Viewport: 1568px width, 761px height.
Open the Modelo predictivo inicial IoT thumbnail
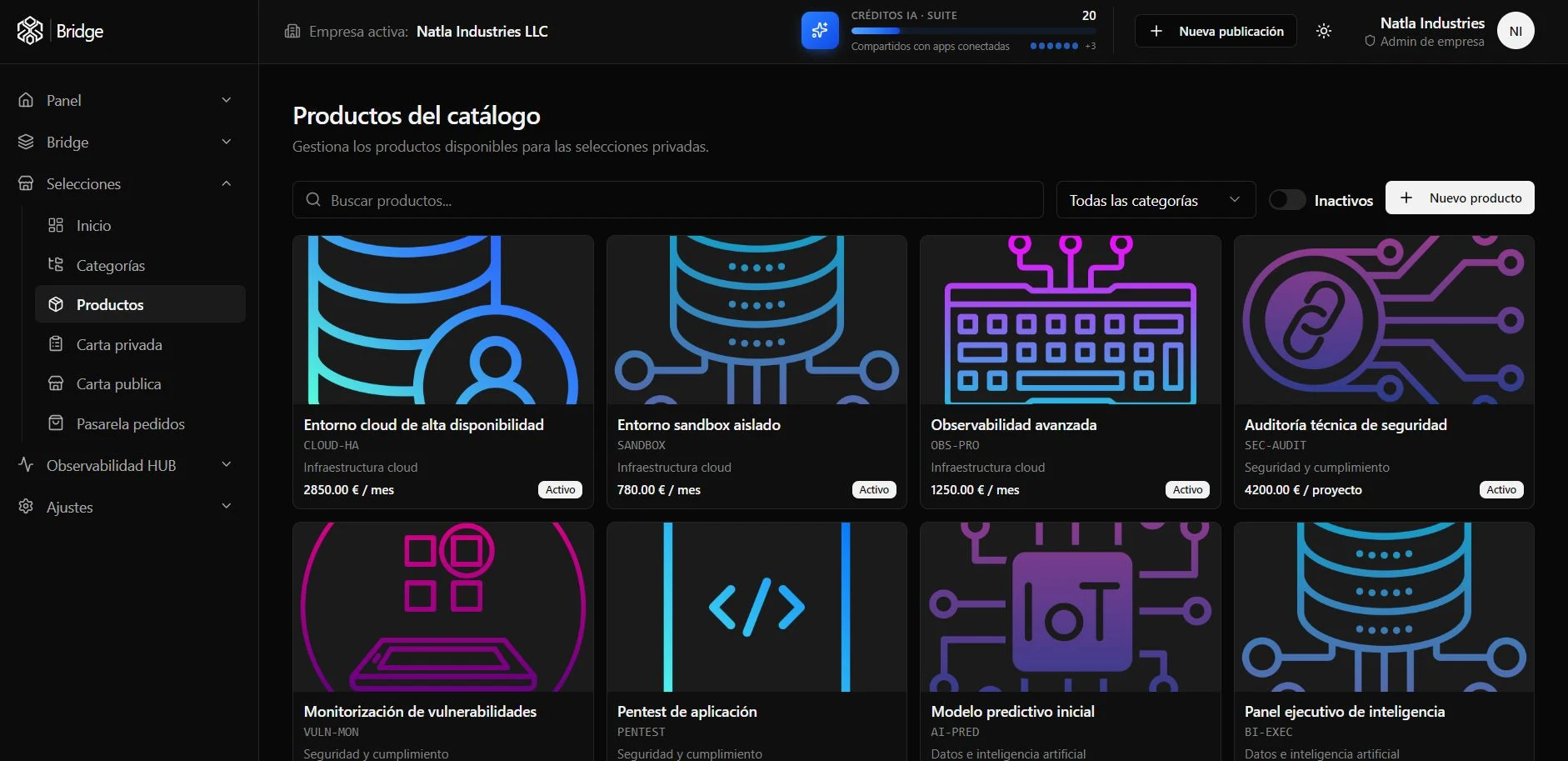[1071, 607]
